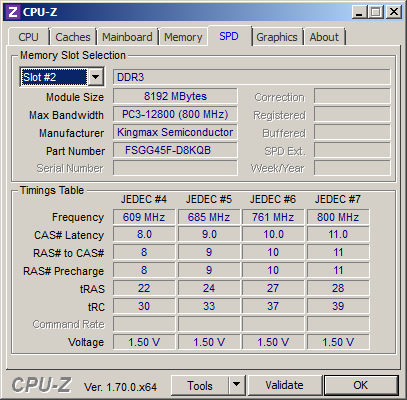Select the Slot #2 combo box

(62, 77)
